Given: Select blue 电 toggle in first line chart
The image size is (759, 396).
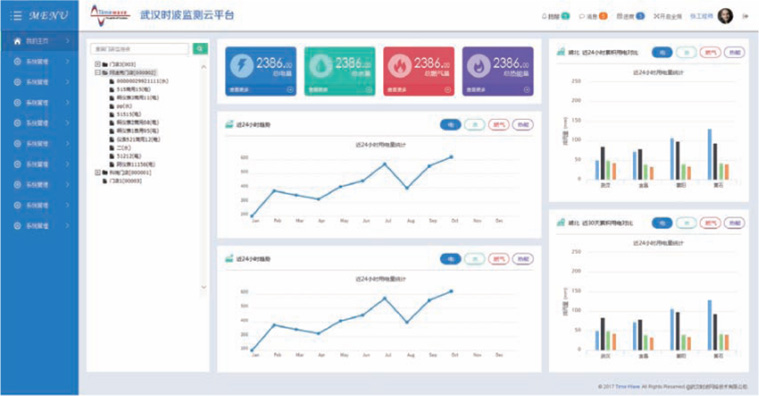Looking at the screenshot, I should [450, 124].
